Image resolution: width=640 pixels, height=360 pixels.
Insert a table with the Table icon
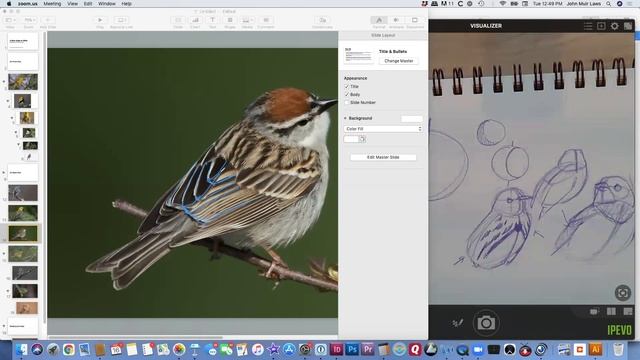click(x=178, y=20)
